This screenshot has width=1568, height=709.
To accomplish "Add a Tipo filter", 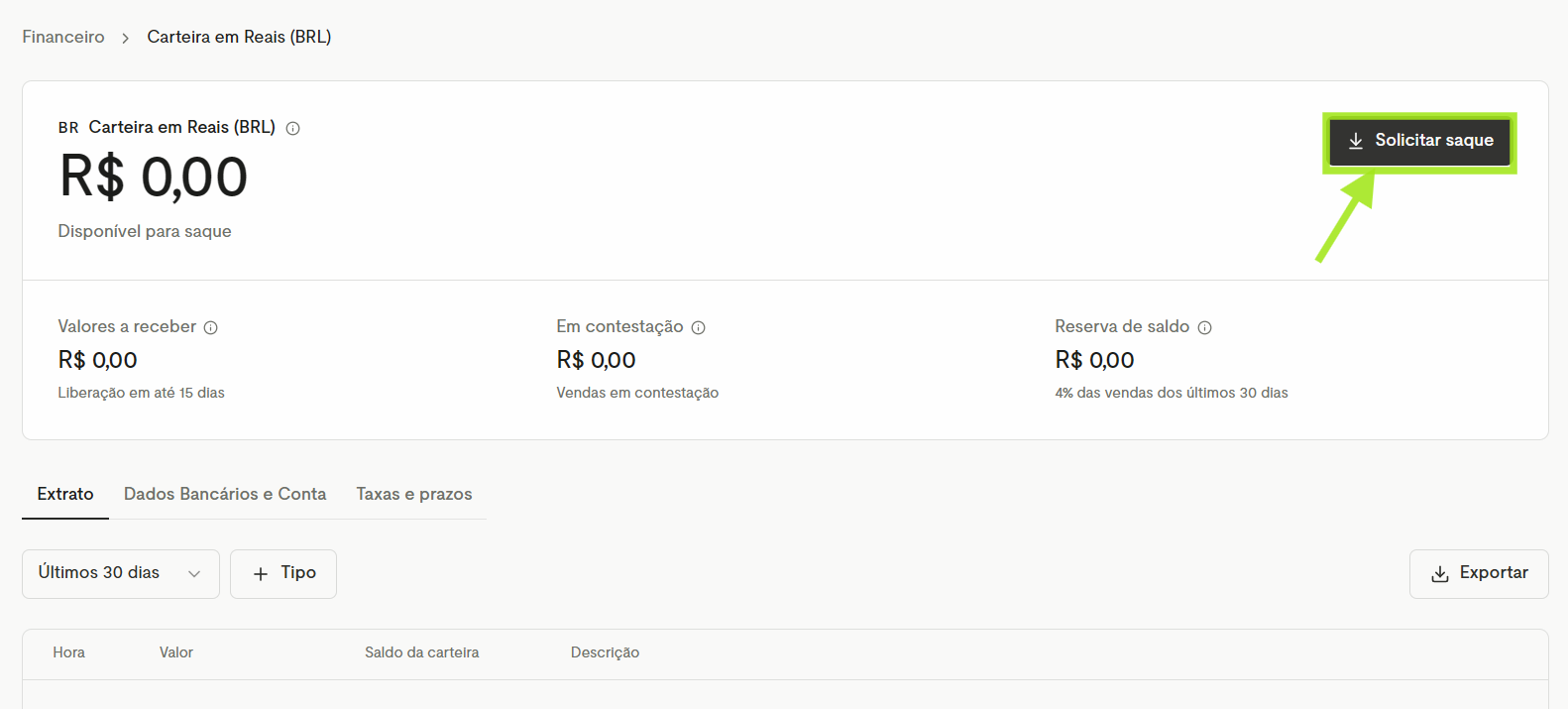I will click(283, 574).
